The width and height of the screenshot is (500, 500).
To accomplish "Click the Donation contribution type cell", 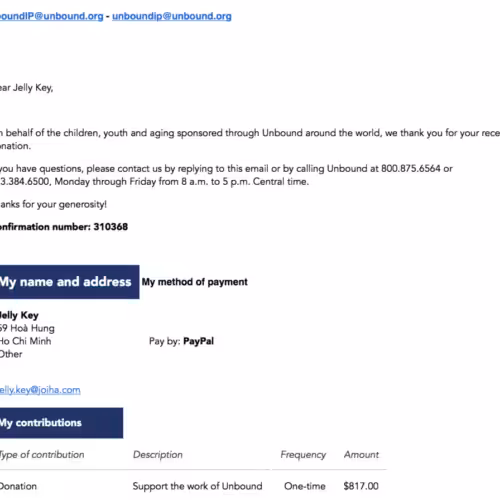I will coord(18,486).
